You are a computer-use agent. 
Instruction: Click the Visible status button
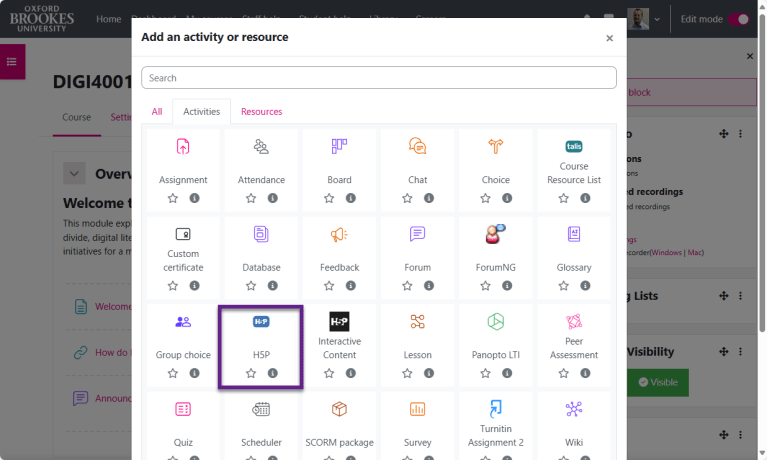coord(658,382)
